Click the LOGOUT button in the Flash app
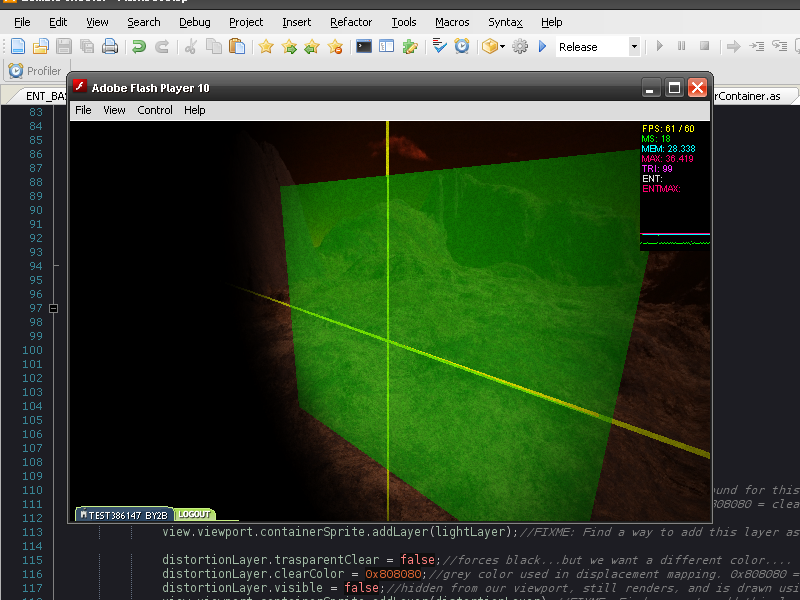Image resolution: width=800 pixels, height=600 pixels. (x=195, y=513)
